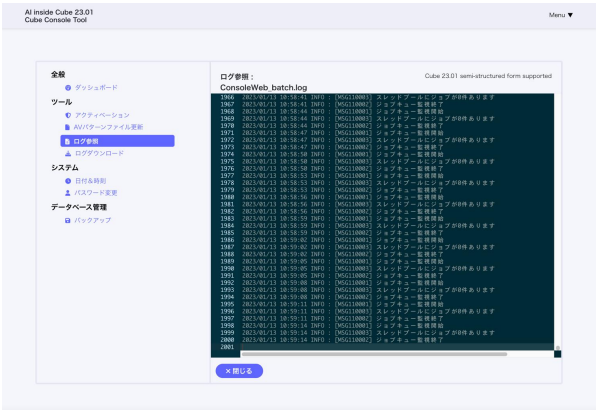
Task: Click the アクティベーション shield icon
Action: (x=68, y=115)
